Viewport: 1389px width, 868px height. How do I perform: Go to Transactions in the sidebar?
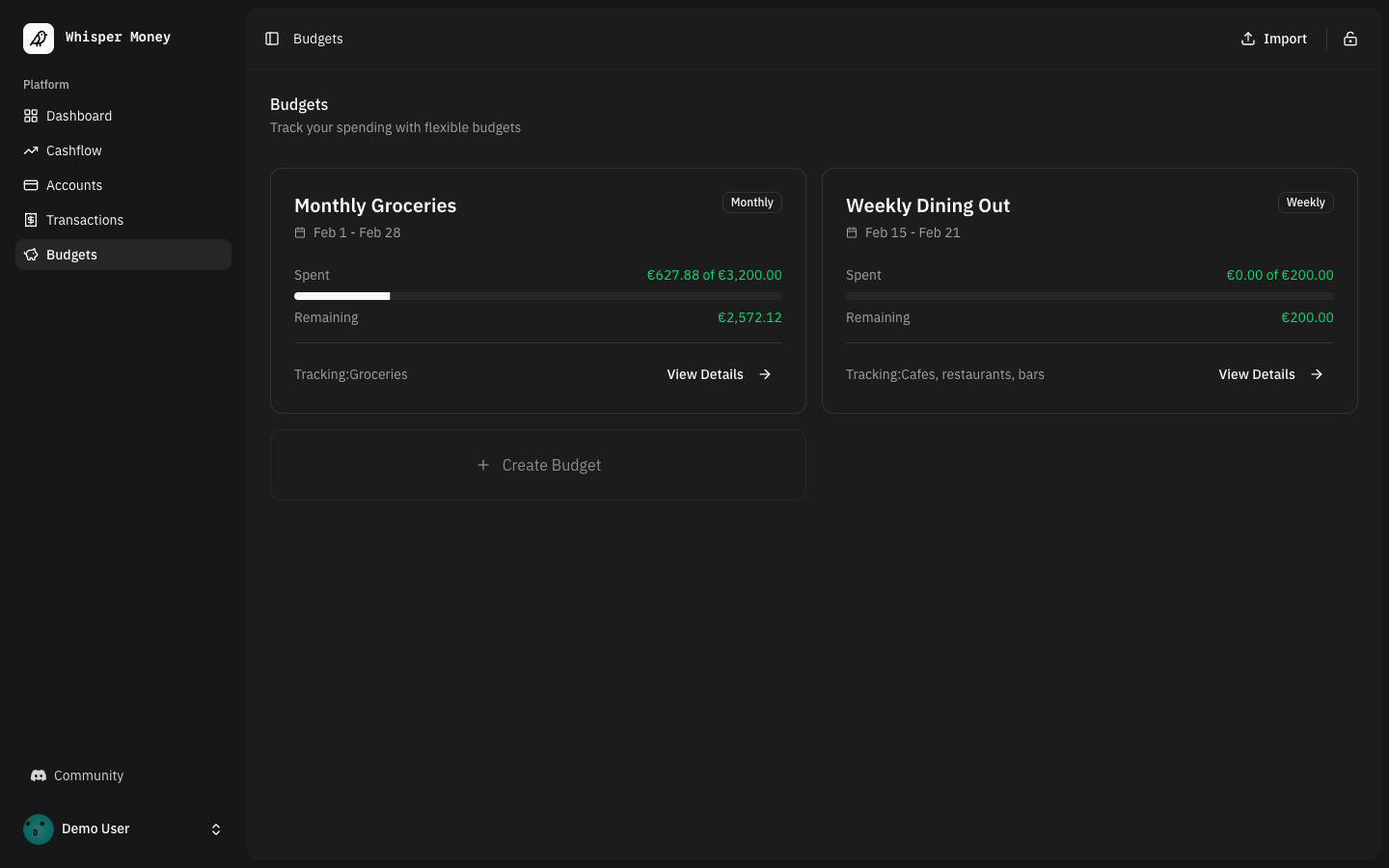[85, 220]
